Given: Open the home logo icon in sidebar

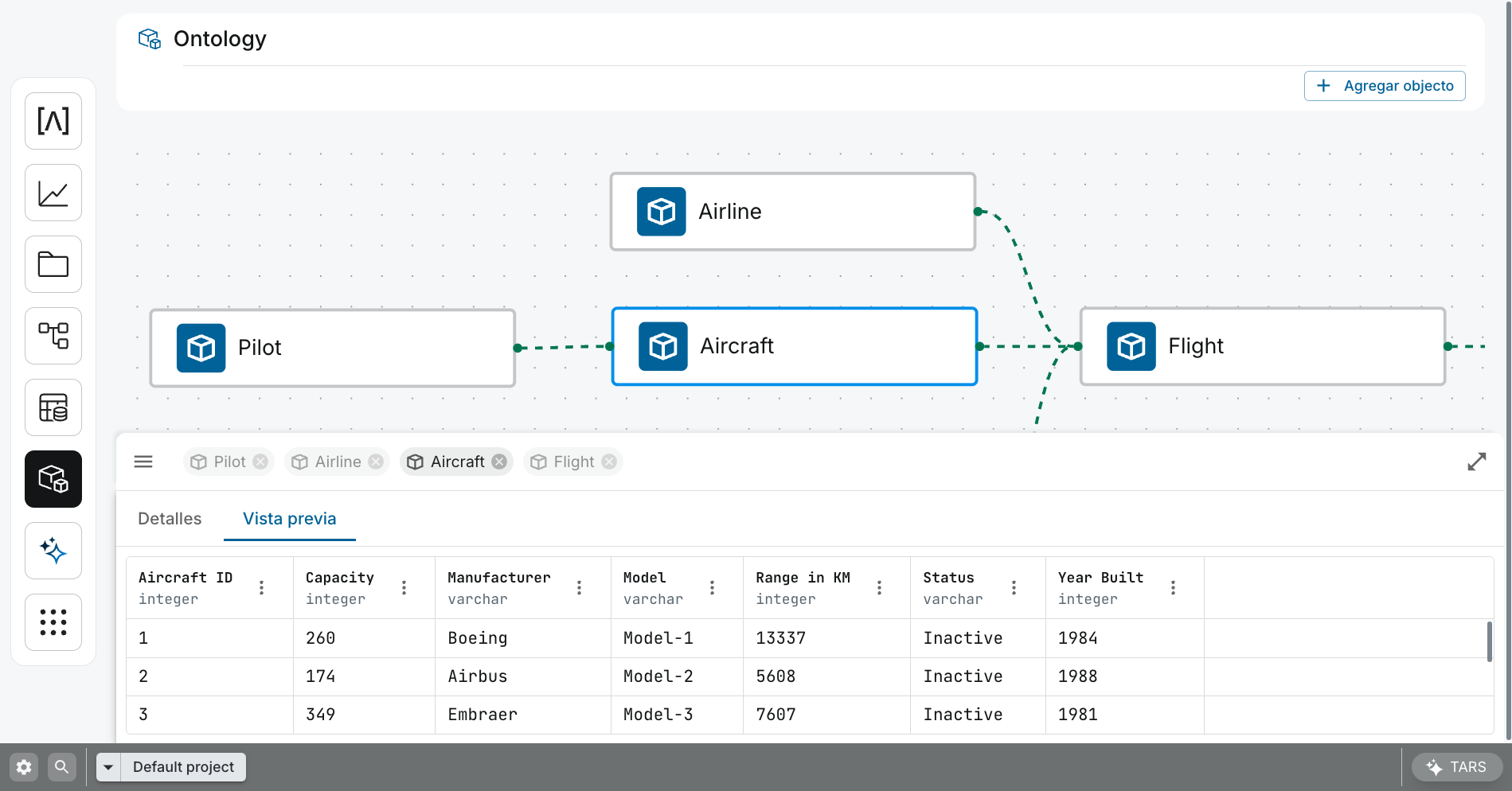Looking at the screenshot, I should [x=53, y=121].
